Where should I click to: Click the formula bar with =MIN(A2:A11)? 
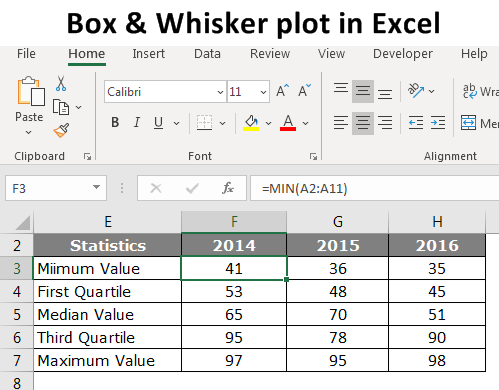tap(375, 188)
